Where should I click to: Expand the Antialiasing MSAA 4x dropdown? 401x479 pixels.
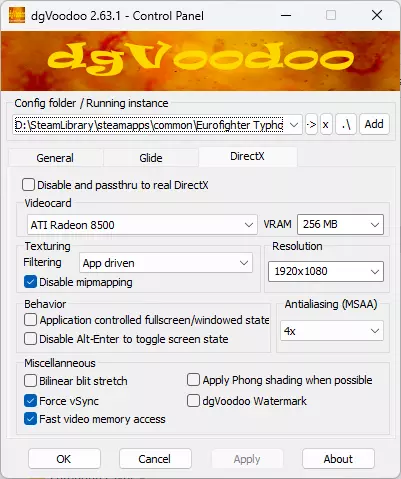(x=332, y=331)
